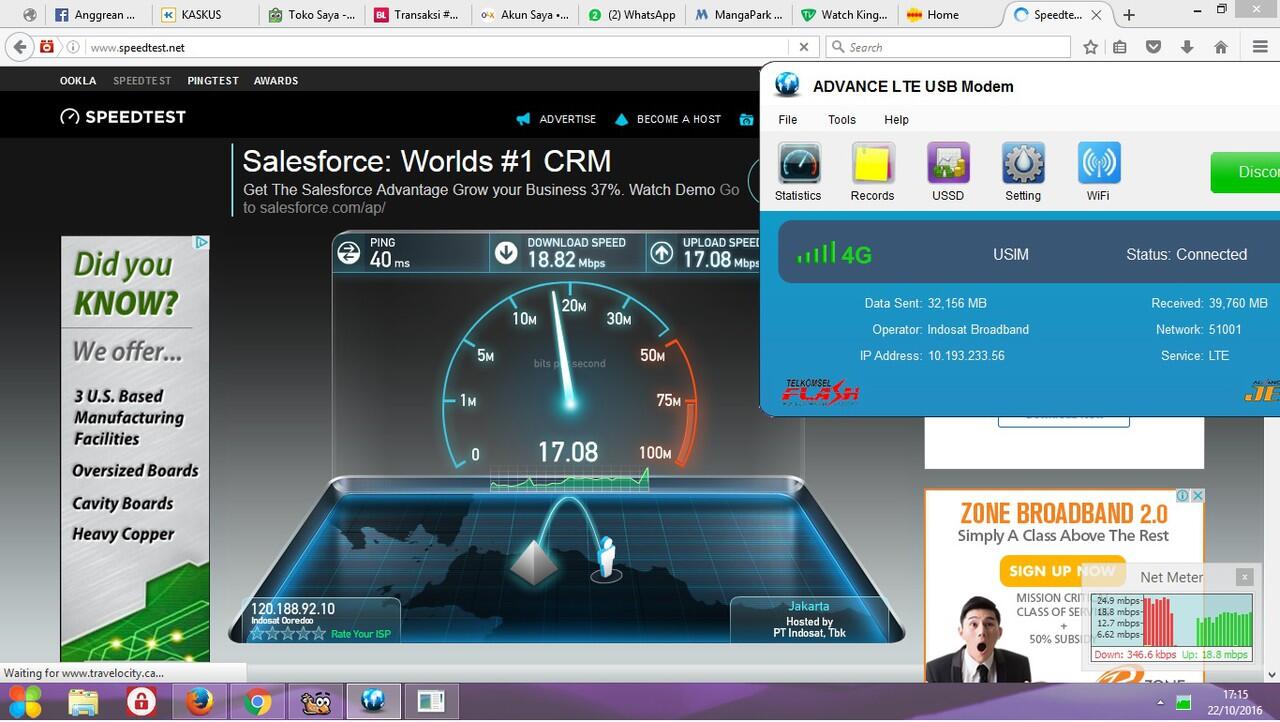Click the SIGN UP NOW ad button
This screenshot has height=722, width=1280.
click(x=1061, y=571)
